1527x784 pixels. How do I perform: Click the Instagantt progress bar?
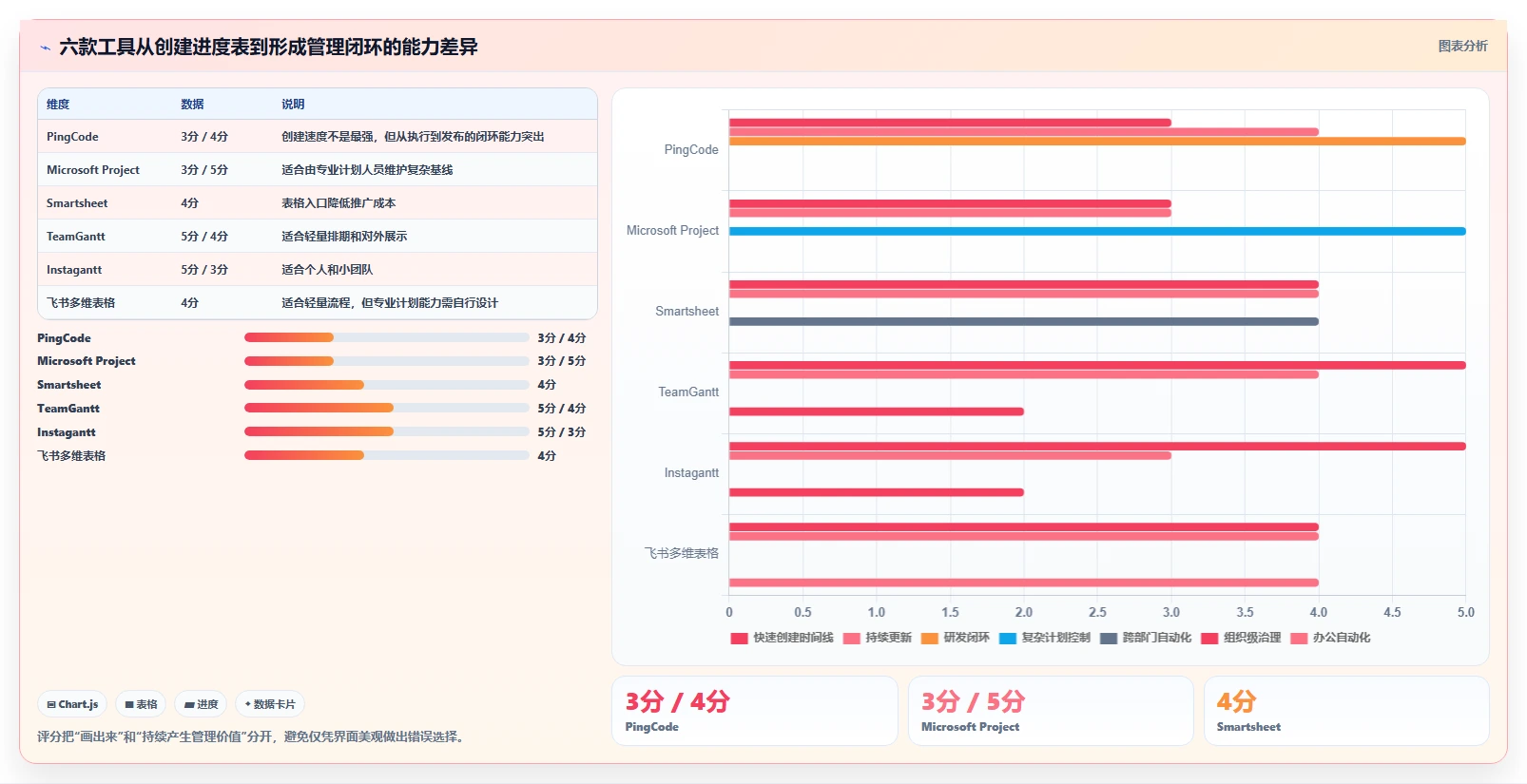[386, 431]
